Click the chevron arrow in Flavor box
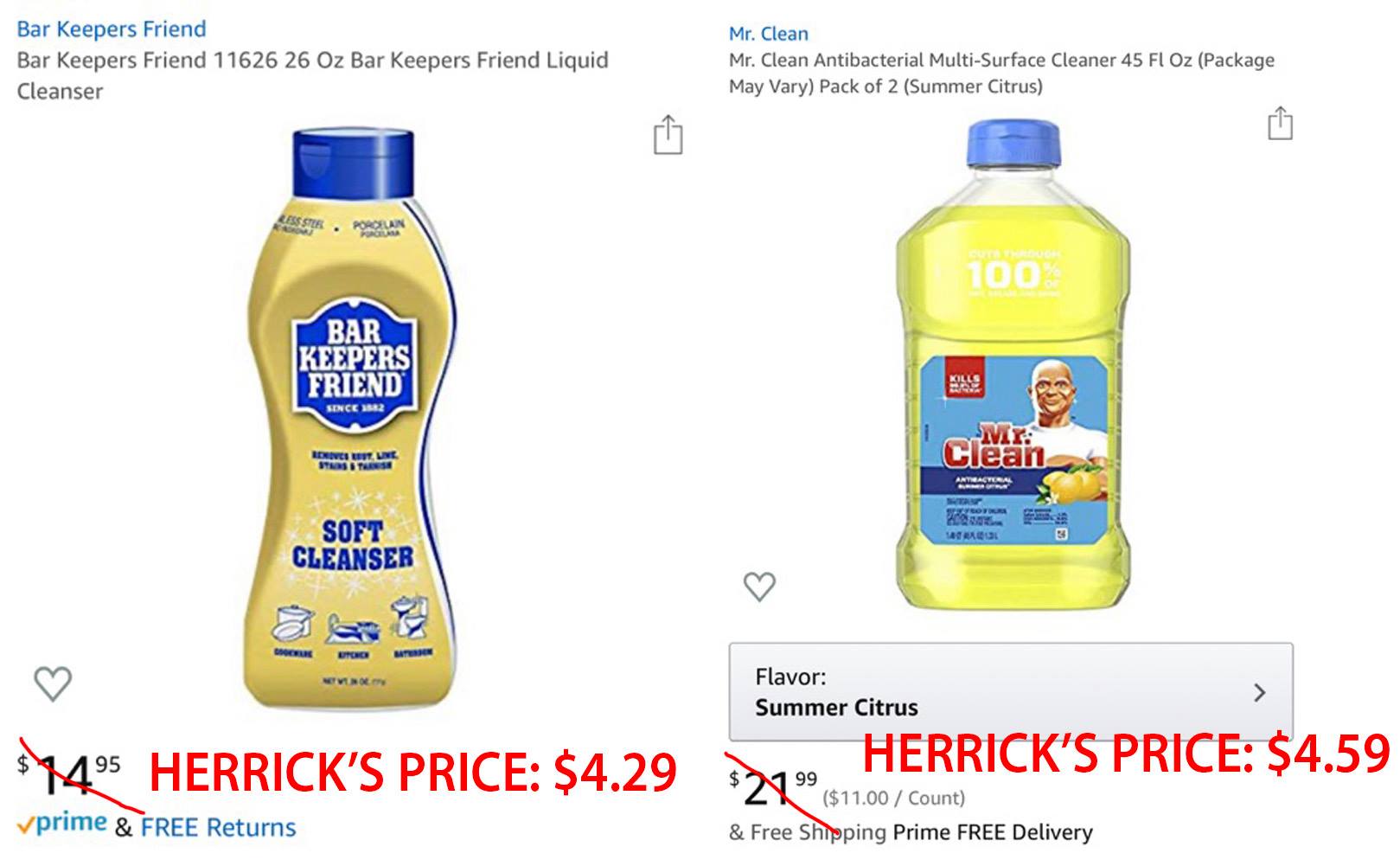The width and height of the screenshot is (1400, 866). (1259, 692)
